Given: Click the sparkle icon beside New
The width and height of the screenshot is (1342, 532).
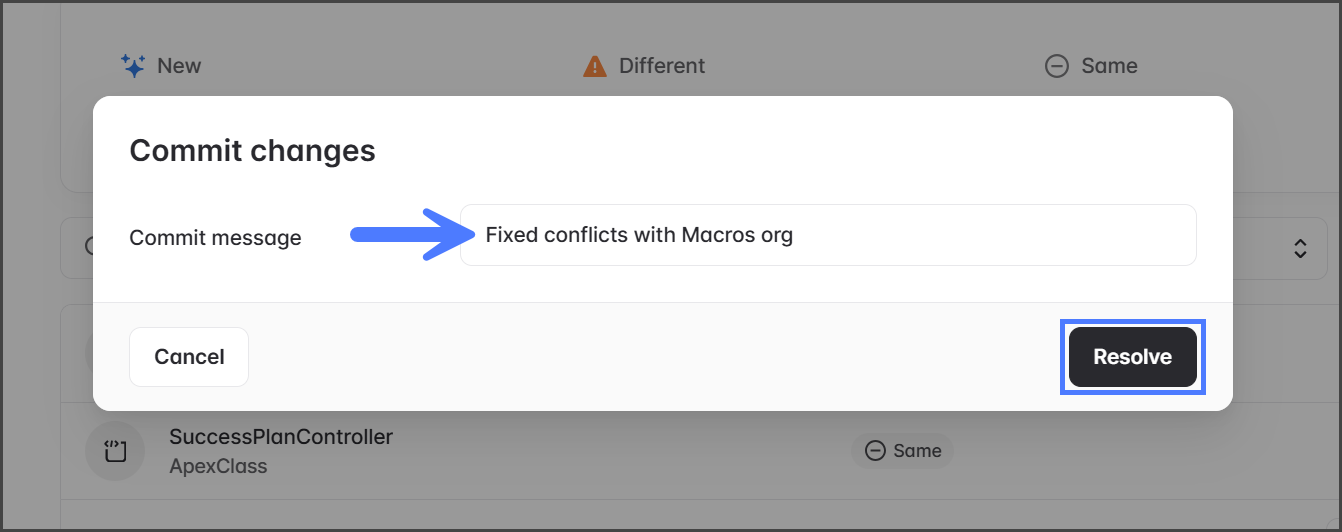Looking at the screenshot, I should tap(133, 66).
